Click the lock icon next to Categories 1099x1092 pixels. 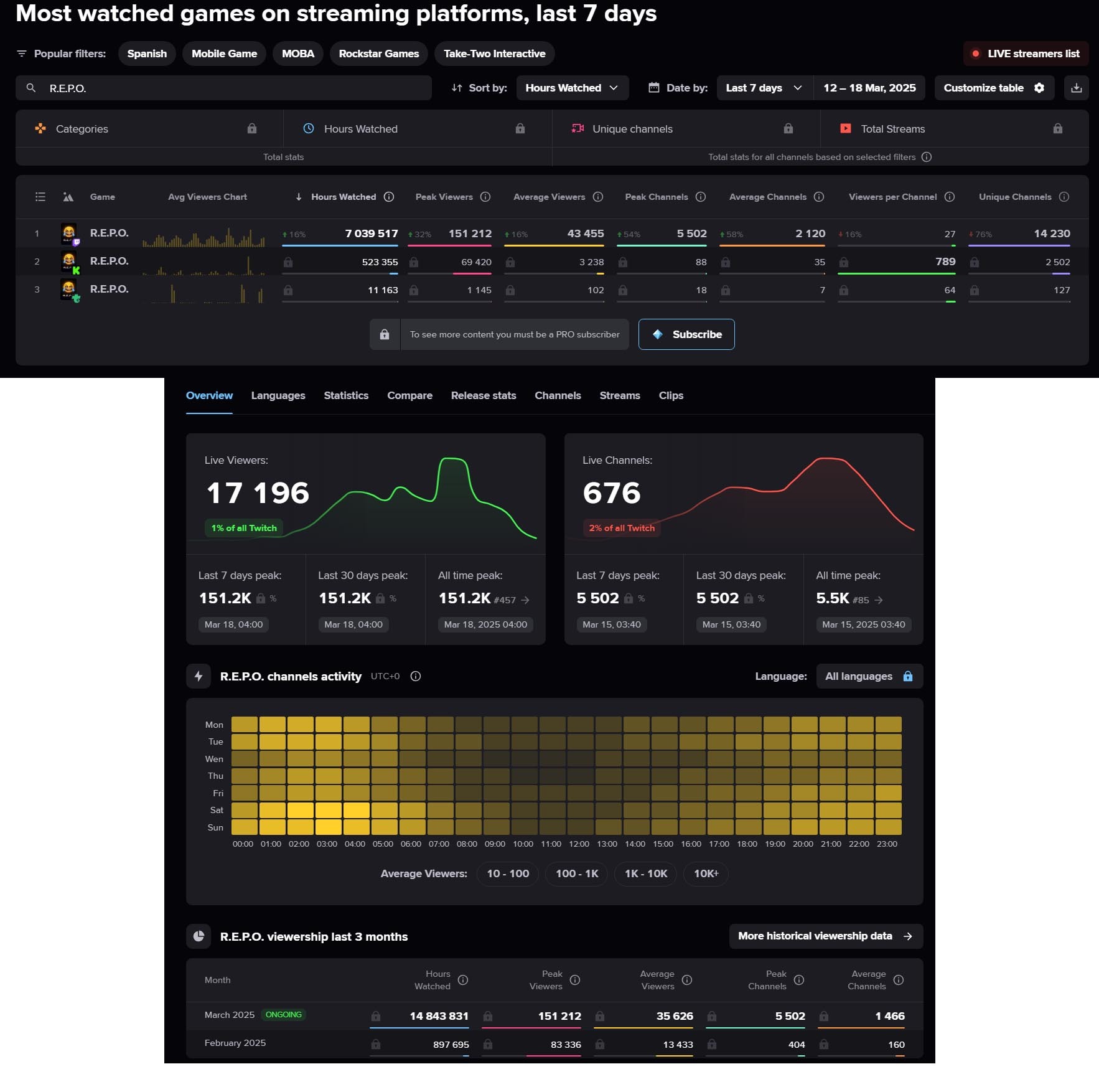click(252, 129)
